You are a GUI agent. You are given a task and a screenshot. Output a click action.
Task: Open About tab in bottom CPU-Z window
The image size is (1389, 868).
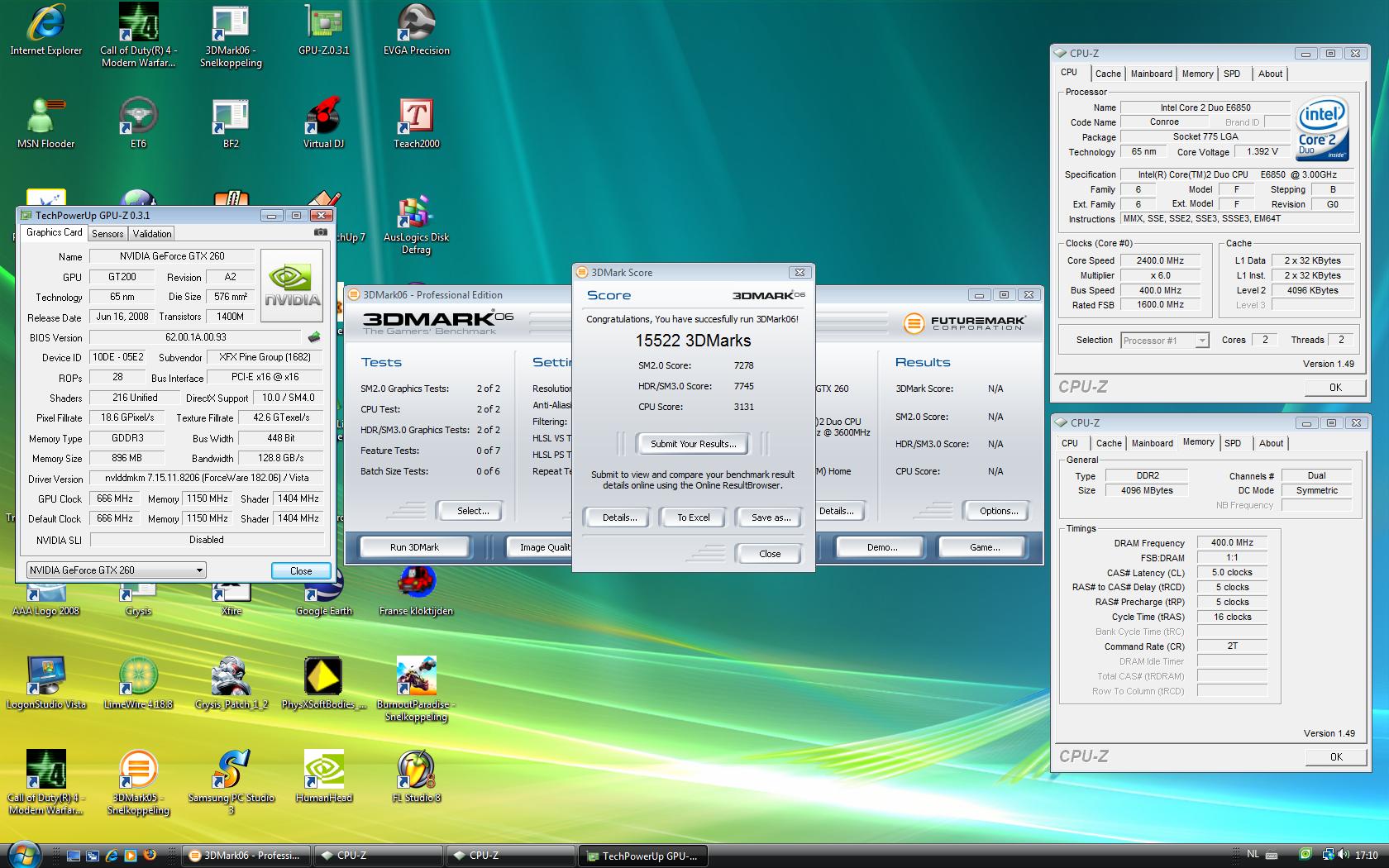click(x=1272, y=443)
